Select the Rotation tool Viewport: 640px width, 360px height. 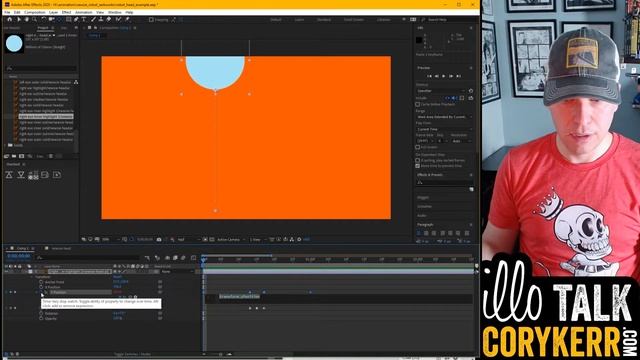44,19
